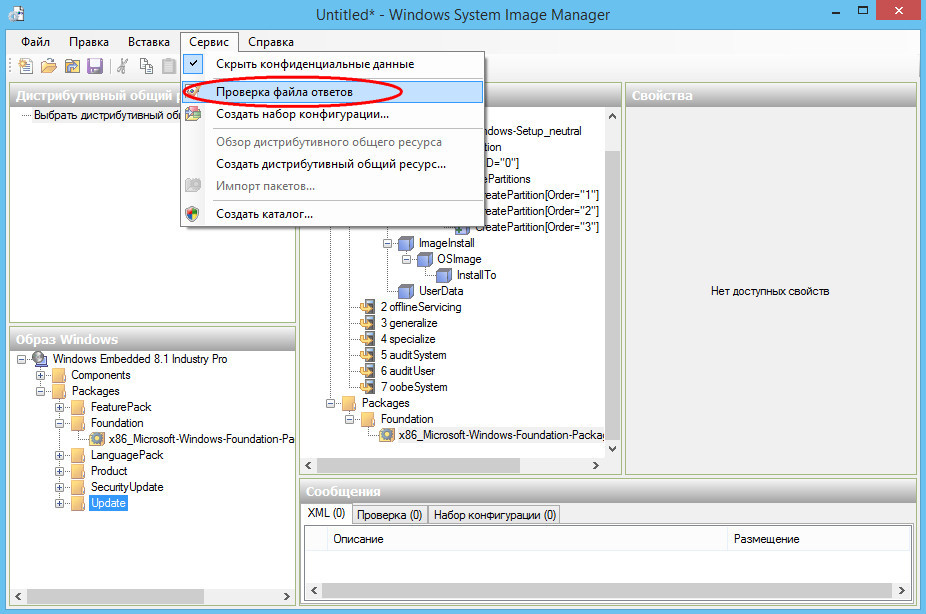The image size is (926, 614).
Task: Click the cube icon next to ImageInstall
Action: click(x=406, y=243)
